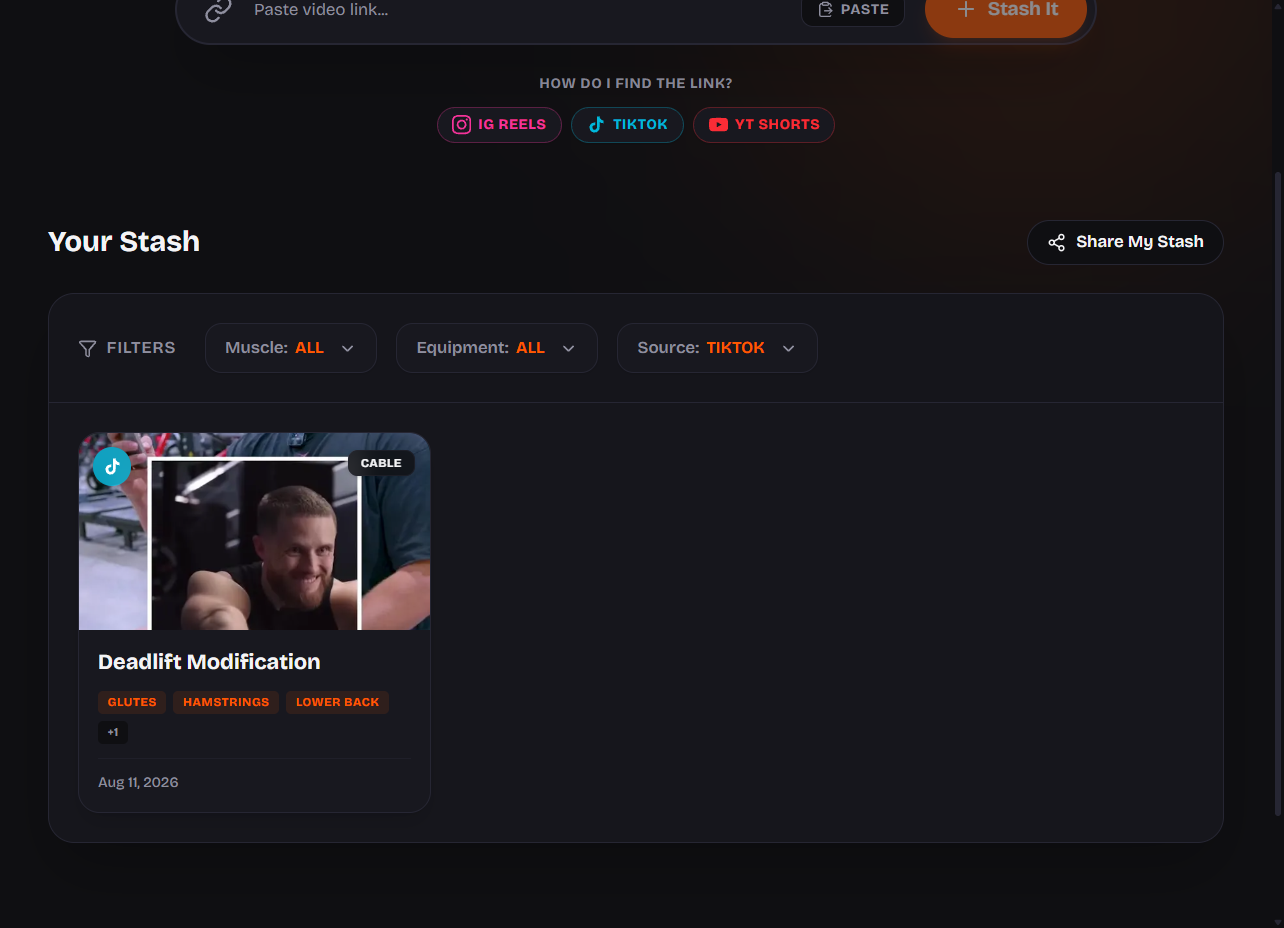
Task: Click the funnel Filters icon
Action: (87, 348)
